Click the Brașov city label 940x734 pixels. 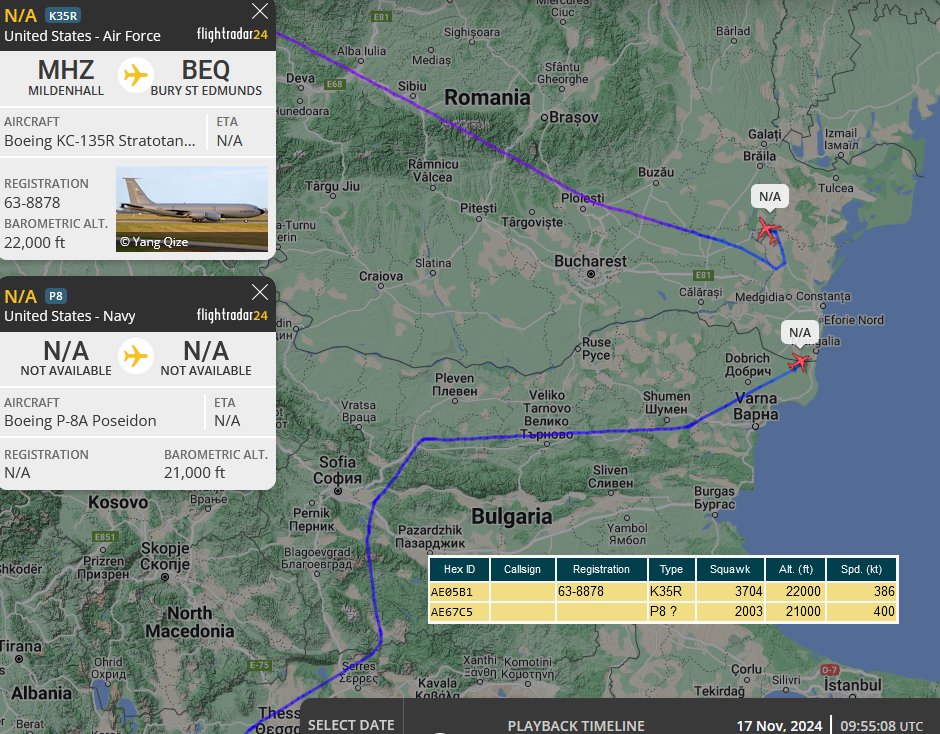click(574, 118)
